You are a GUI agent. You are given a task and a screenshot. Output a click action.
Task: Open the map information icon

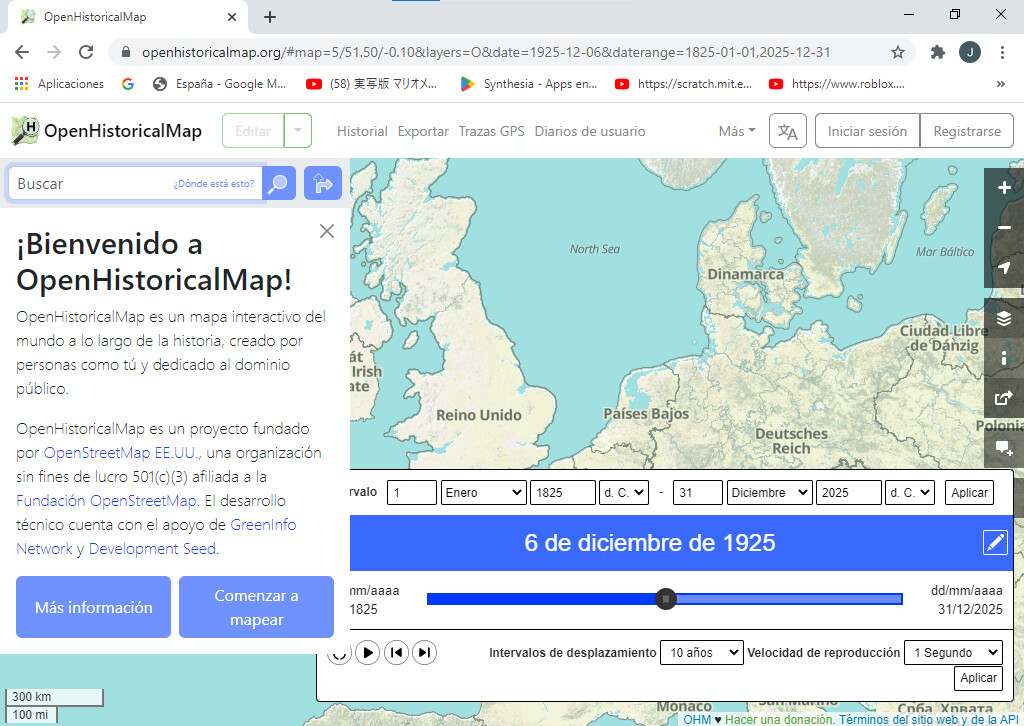tap(1004, 358)
